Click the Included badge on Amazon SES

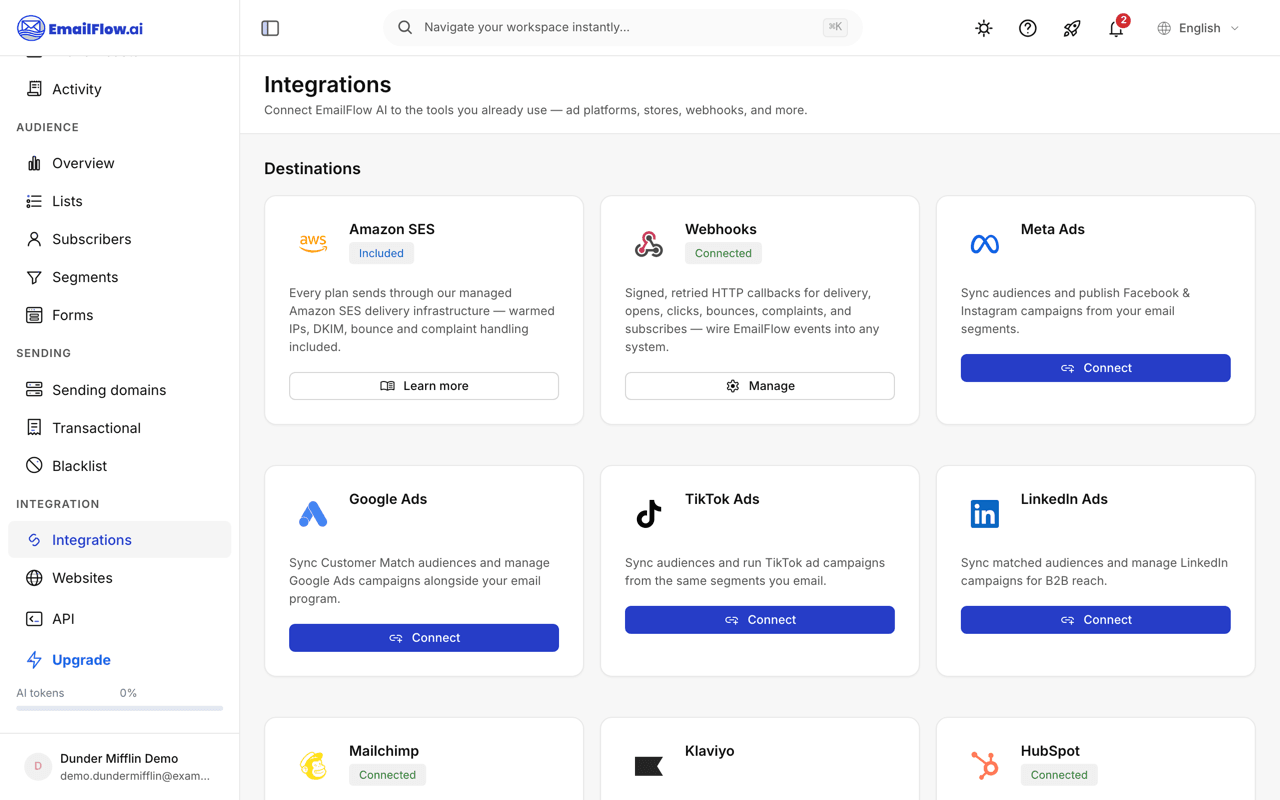tap(381, 253)
